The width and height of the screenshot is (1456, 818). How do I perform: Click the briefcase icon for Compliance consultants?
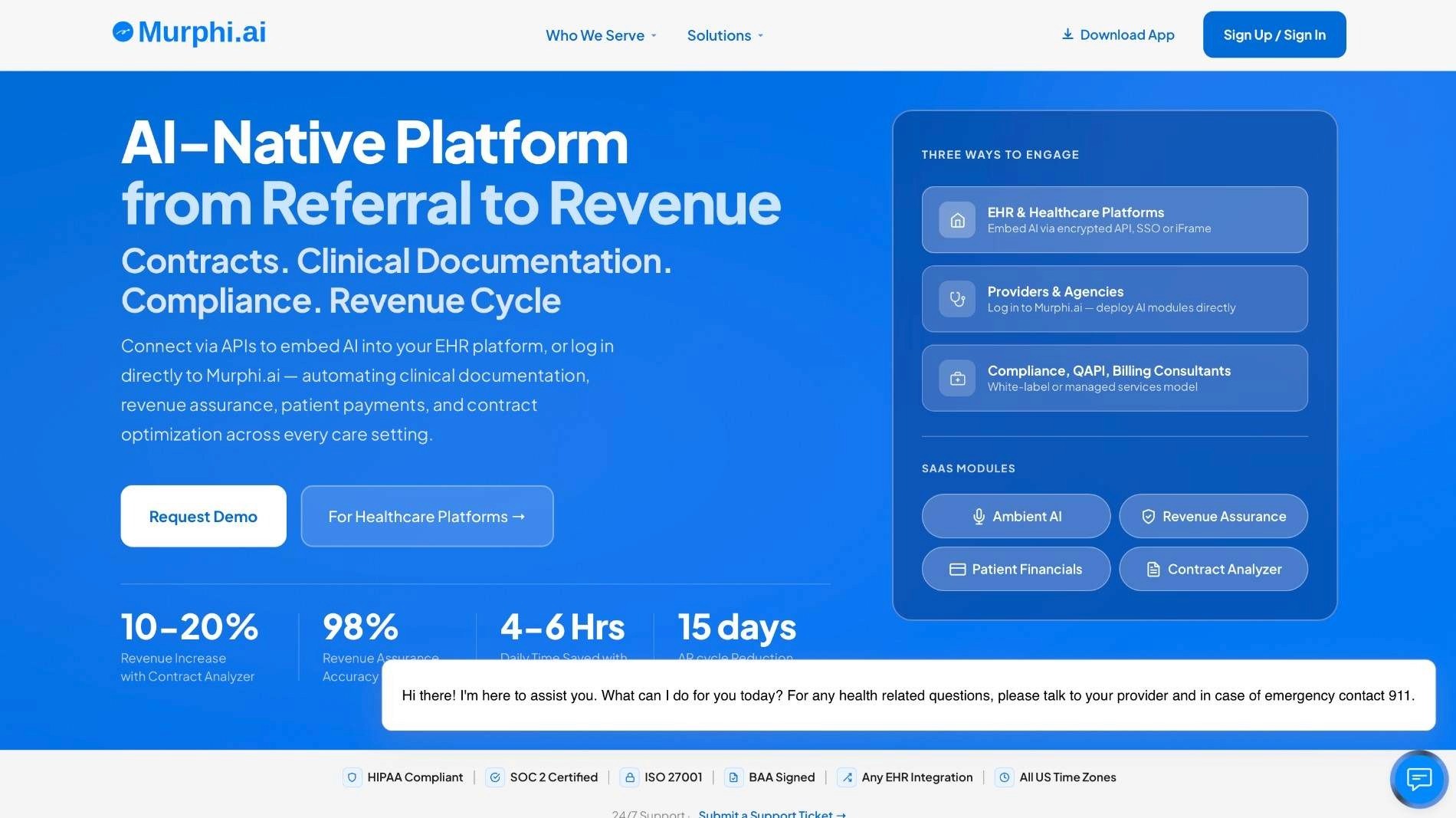[957, 379]
